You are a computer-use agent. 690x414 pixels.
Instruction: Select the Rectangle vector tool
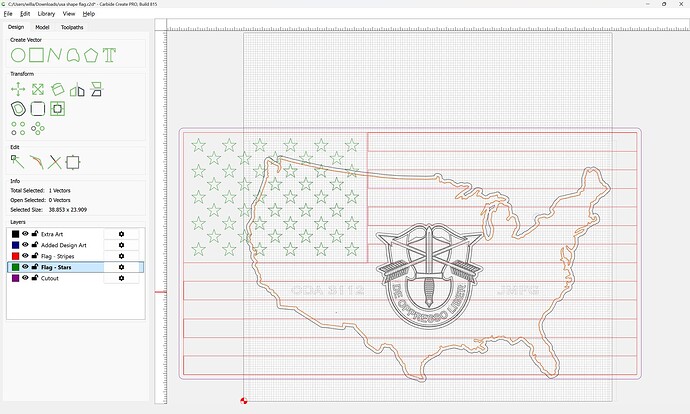point(37,55)
